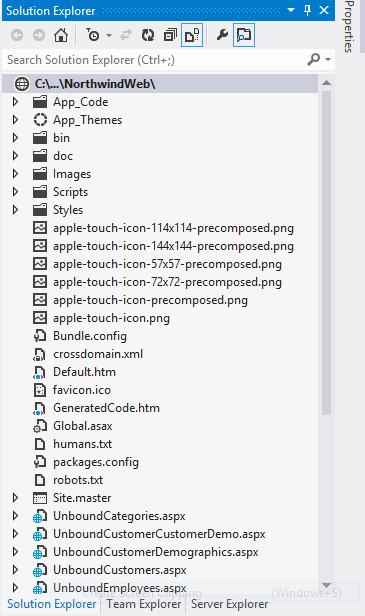Open the Properties side tab
The width and height of the screenshot is (365, 616).
click(x=348, y=26)
